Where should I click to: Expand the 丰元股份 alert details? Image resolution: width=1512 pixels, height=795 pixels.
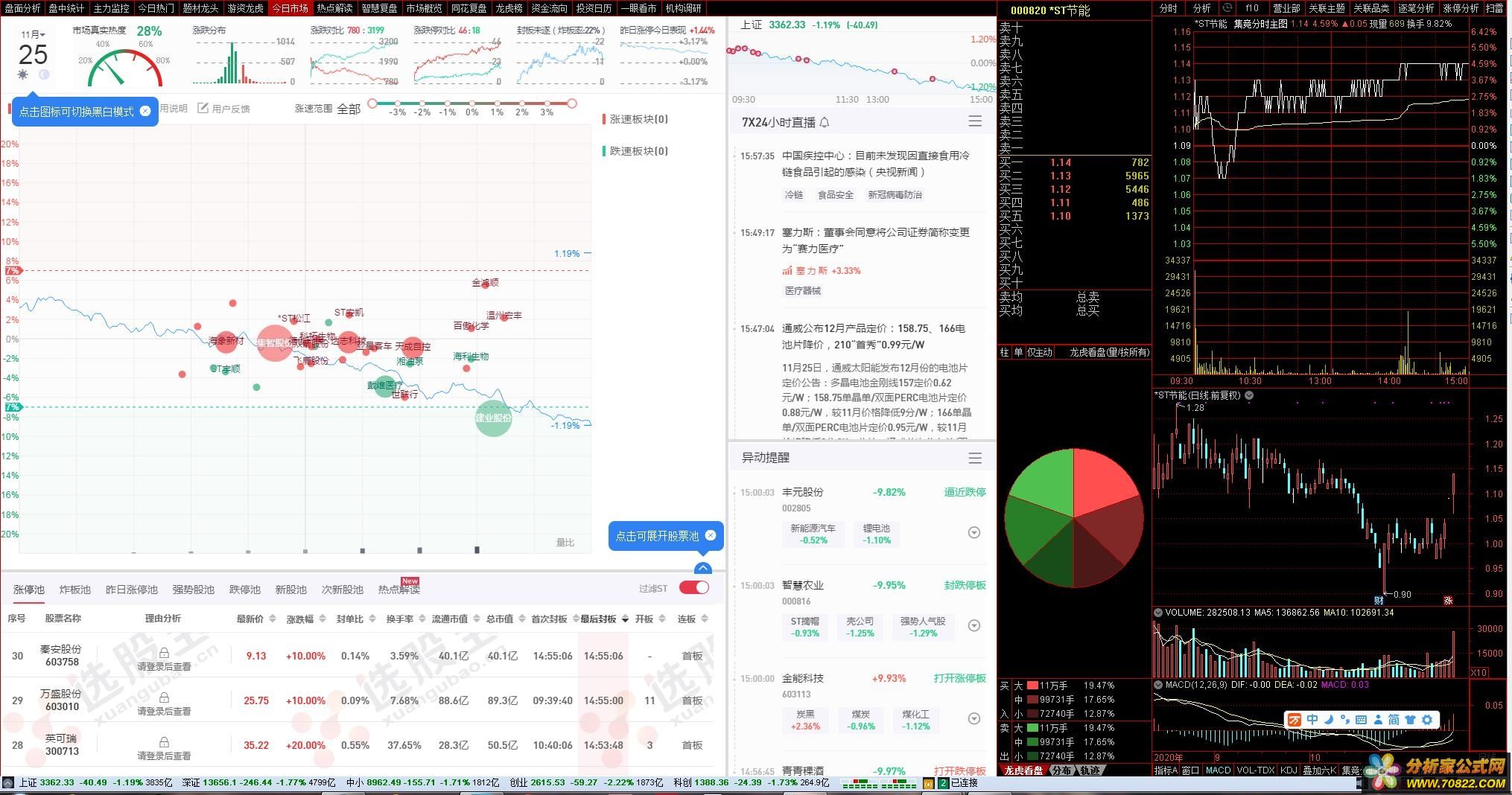[973, 532]
